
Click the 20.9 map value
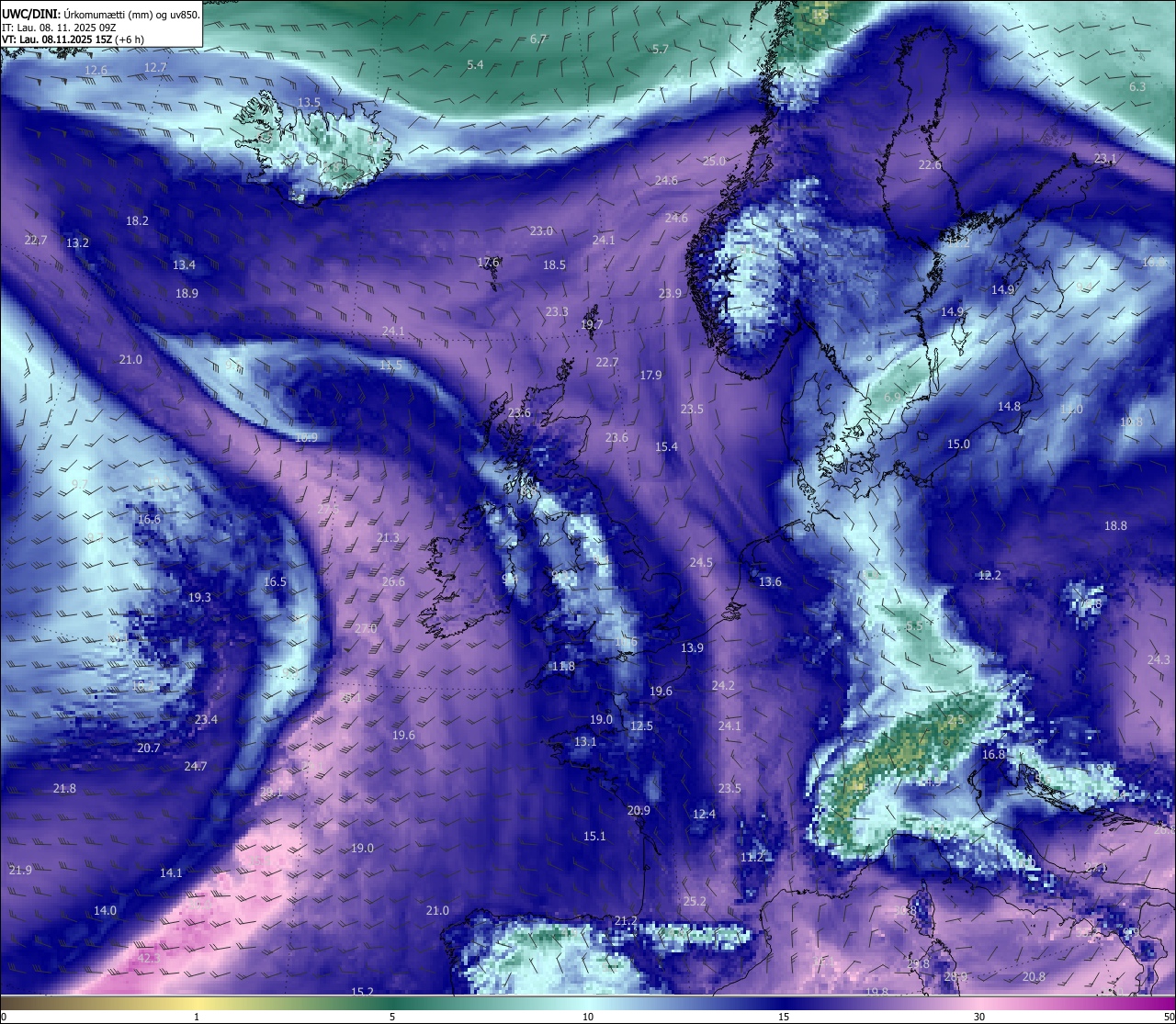coord(639,810)
